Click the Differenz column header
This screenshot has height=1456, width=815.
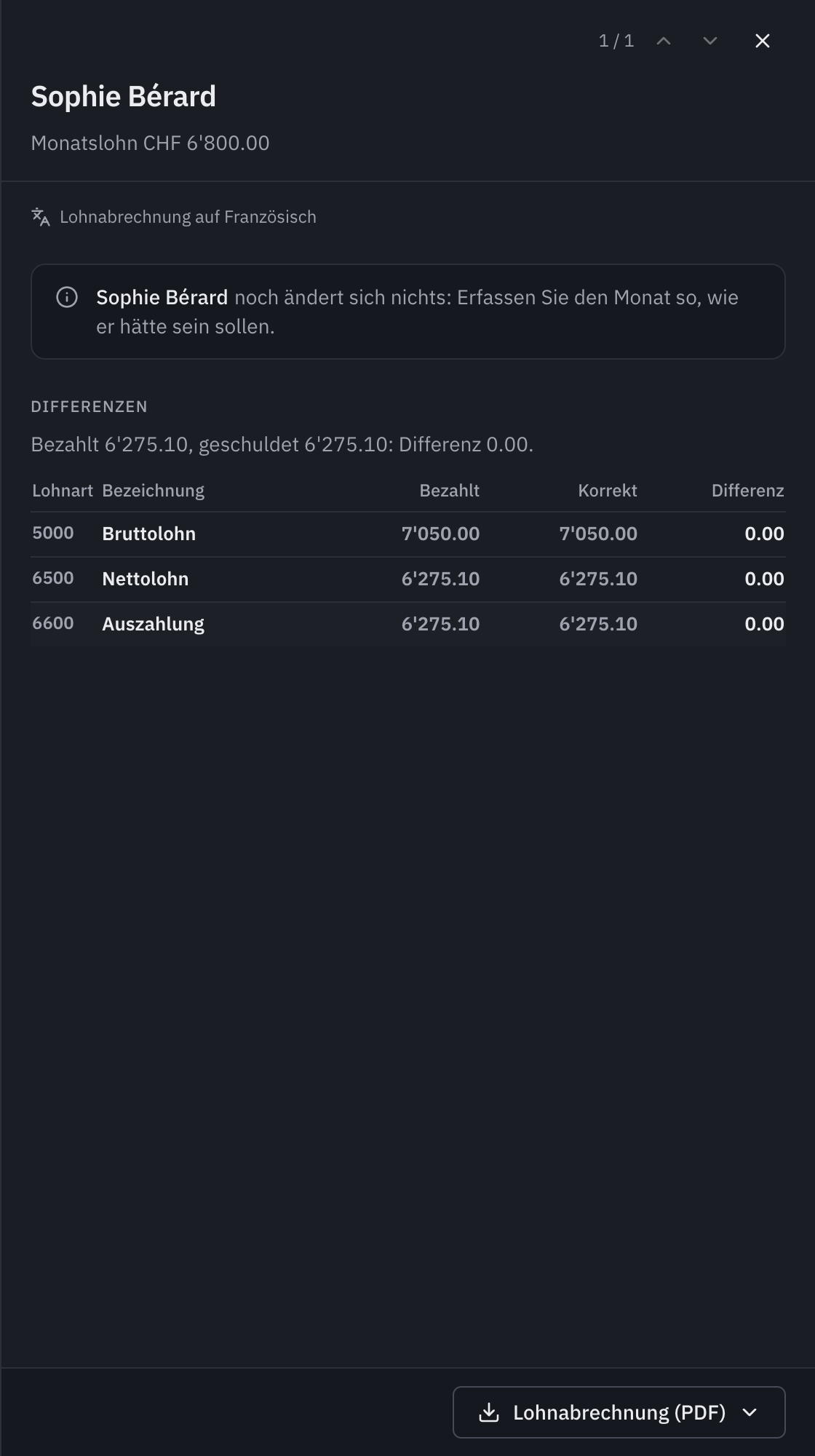[x=747, y=491]
